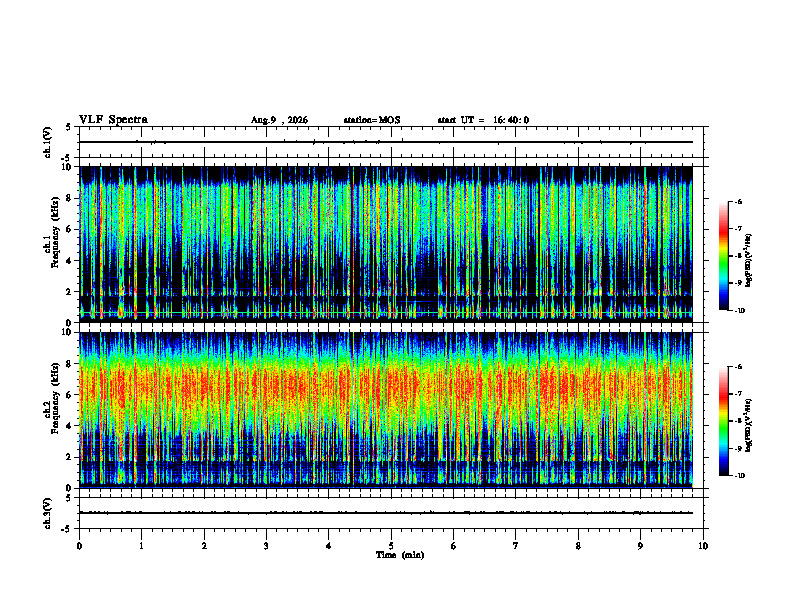Viewport: 792px width, 612px height.
Task: Click the time axis tick label "0"
Action: 79,546
